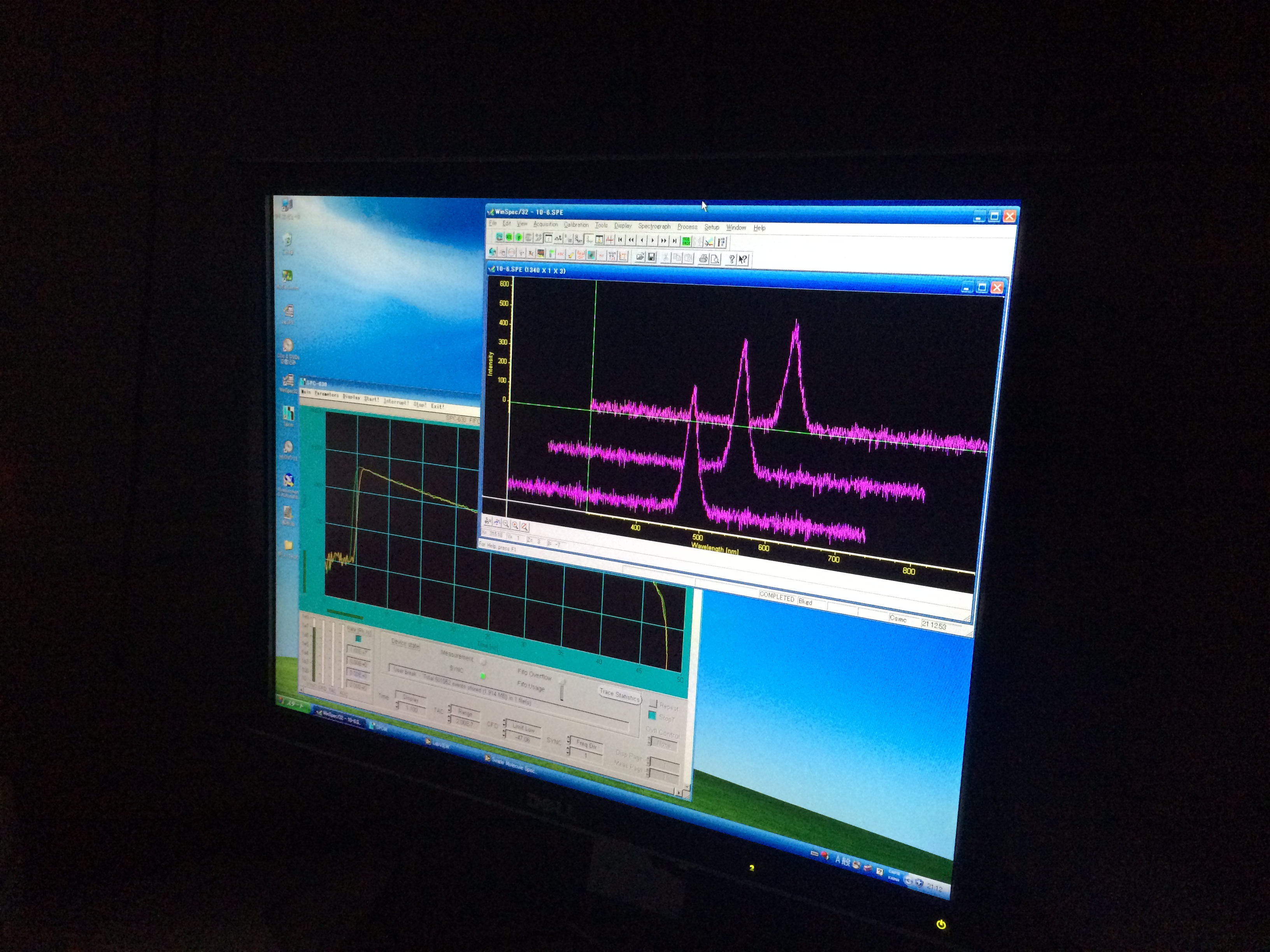
Task: Jump to last frame with skip-to-end icon
Action: (675, 241)
